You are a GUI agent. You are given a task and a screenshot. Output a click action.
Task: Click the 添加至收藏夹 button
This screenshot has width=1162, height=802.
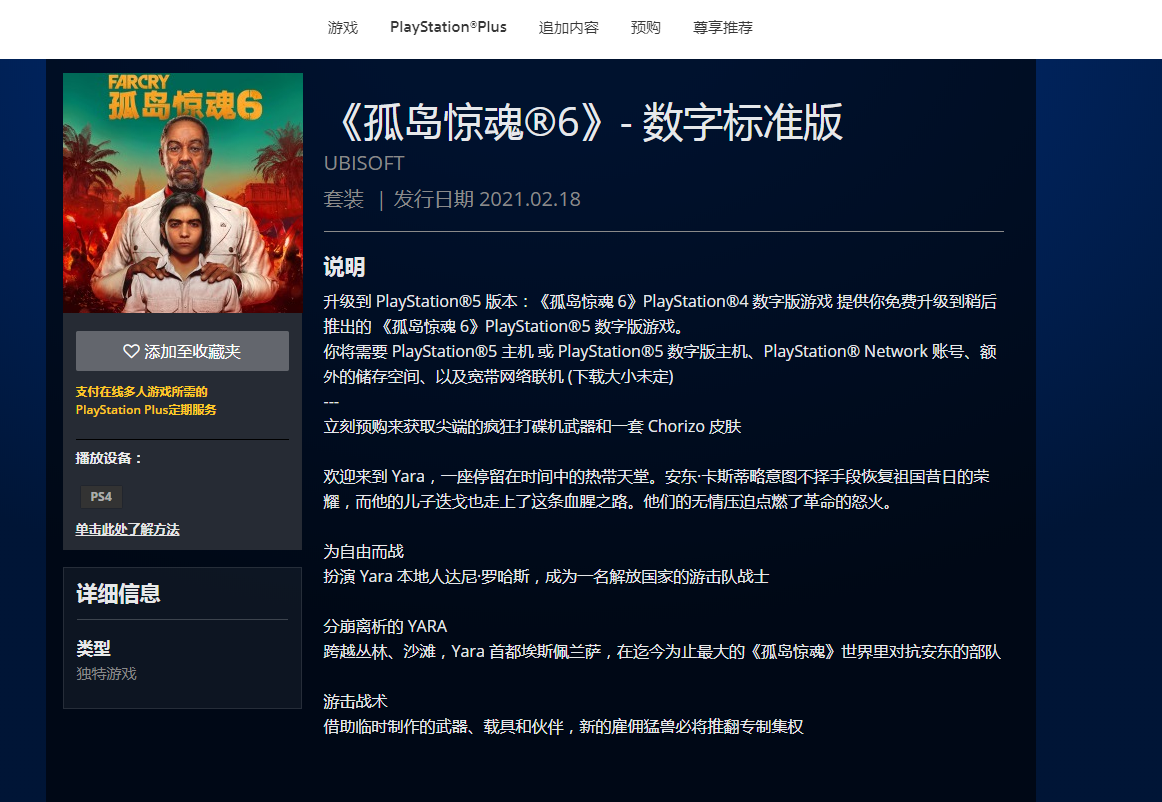pos(182,351)
